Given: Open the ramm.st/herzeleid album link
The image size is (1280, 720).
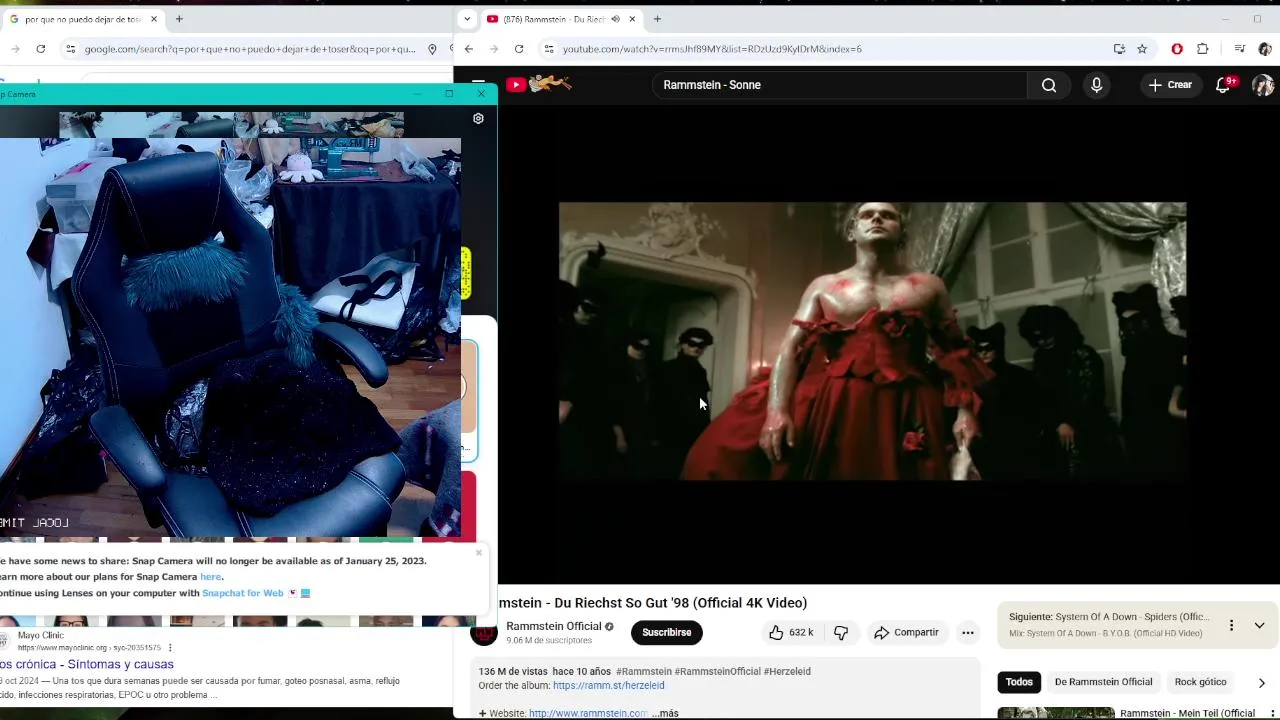Looking at the screenshot, I should pos(608,685).
